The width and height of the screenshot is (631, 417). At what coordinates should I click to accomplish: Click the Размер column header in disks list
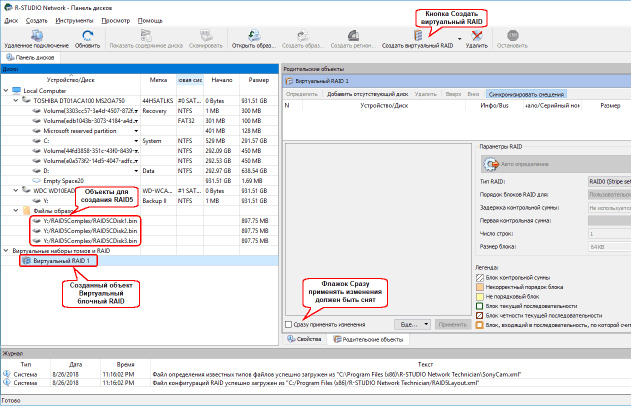259,80
